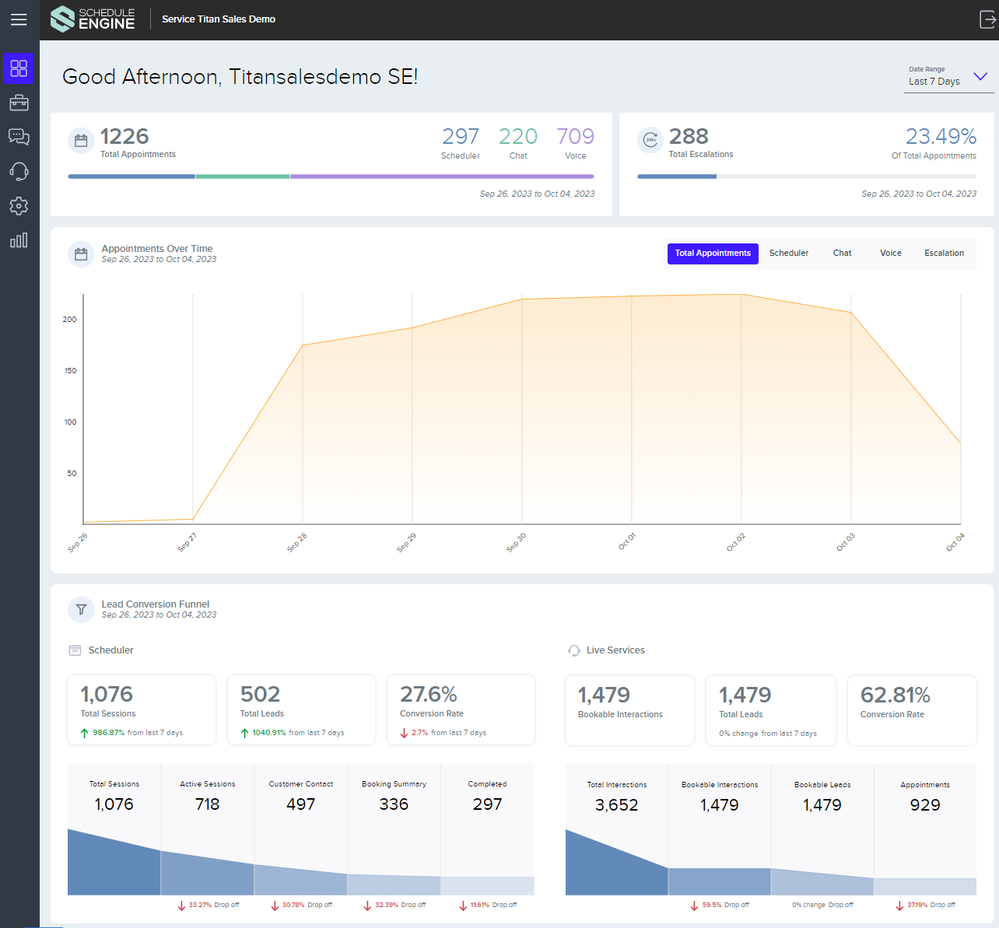Screen dimensions: 999x928
Task: Switch chart to Chat tab
Action: tap(842, 254)
